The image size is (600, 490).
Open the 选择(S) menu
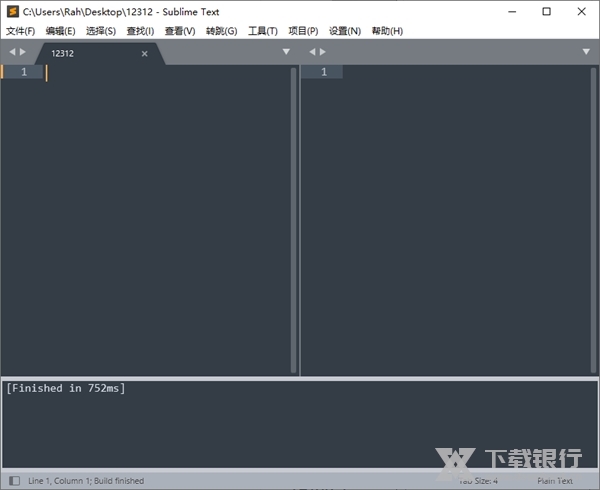point(101,31)
